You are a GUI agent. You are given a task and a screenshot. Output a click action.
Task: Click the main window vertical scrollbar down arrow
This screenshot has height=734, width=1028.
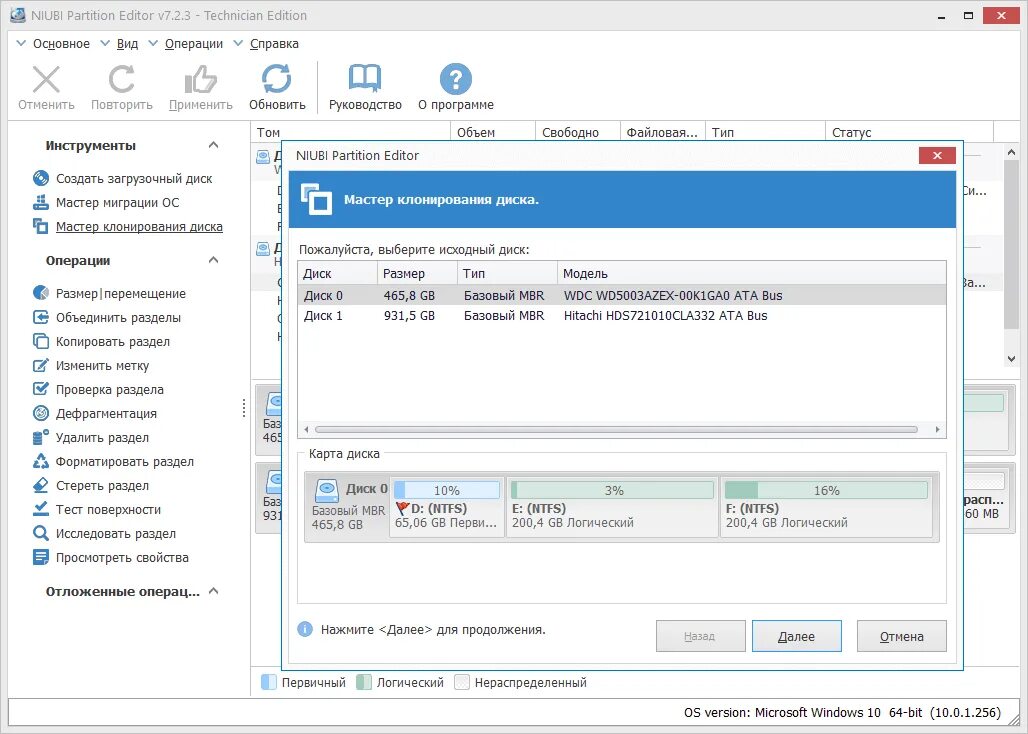1011,358
